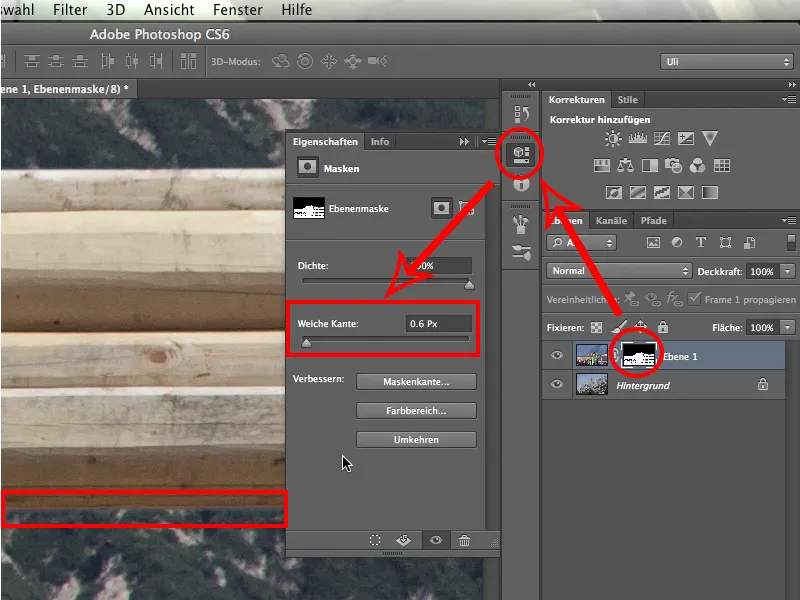
Task: Select the 3D roll mode icon
Action: [x=305, y=61]
